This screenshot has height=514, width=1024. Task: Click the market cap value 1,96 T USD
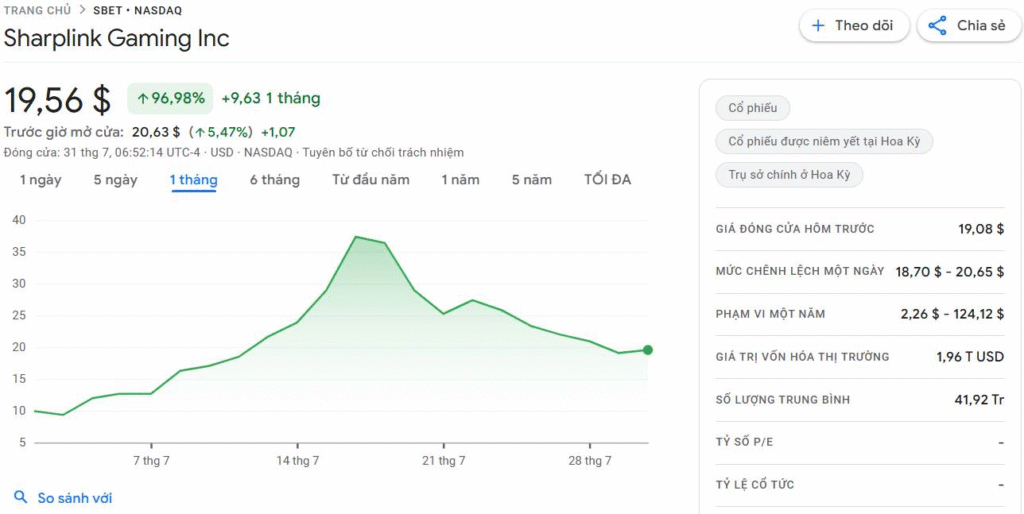click(x=970, y=357)
